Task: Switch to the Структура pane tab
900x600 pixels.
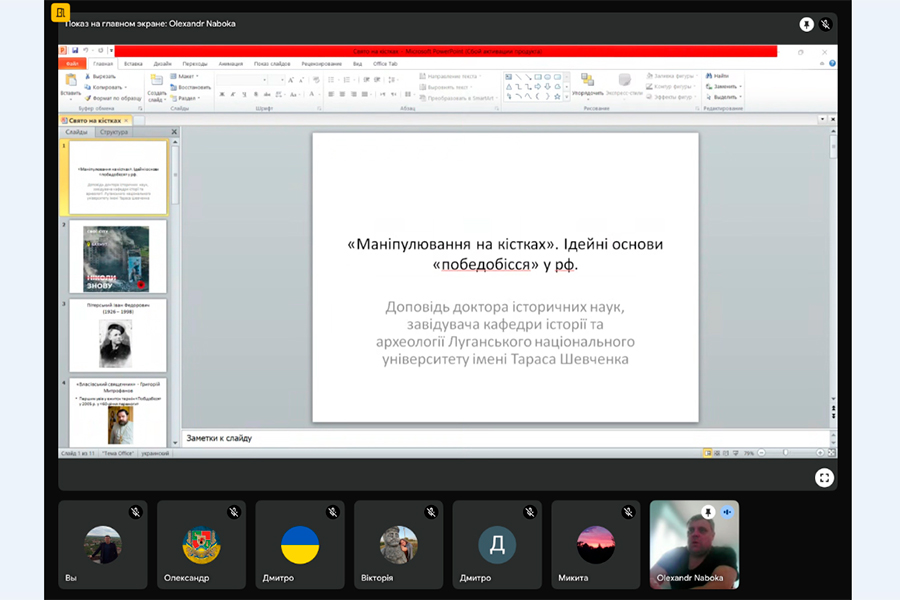Action: click(x=115, y=132)
